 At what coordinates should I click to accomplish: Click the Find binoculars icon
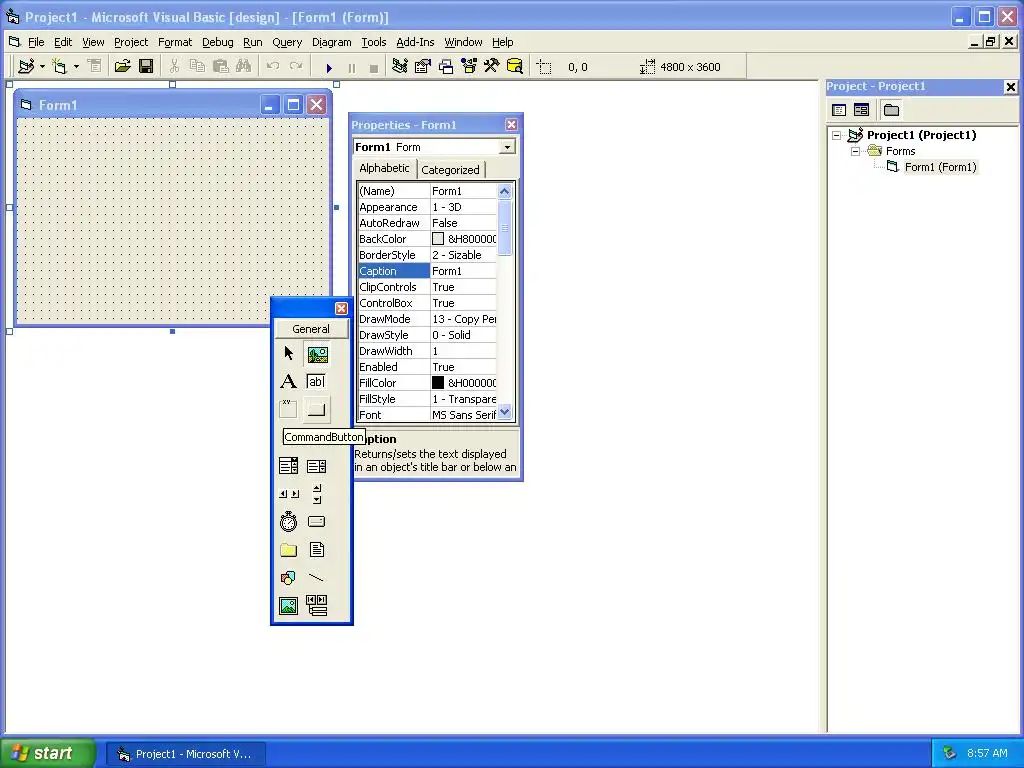244,67
